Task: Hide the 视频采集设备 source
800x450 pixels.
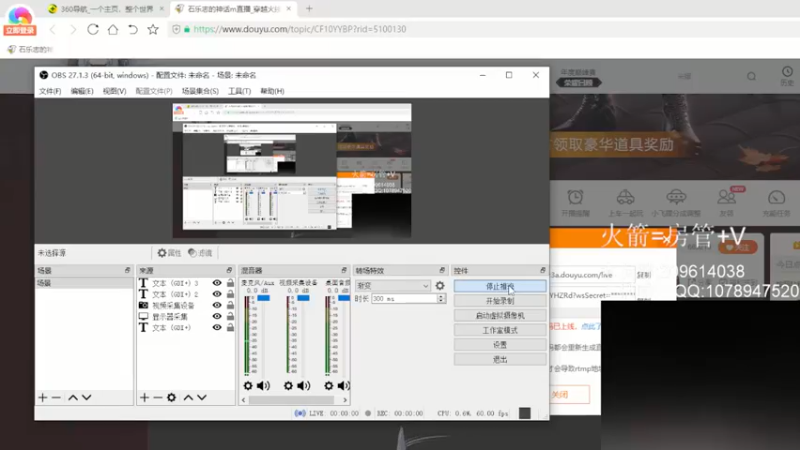Action: click(x=217, y=305)
